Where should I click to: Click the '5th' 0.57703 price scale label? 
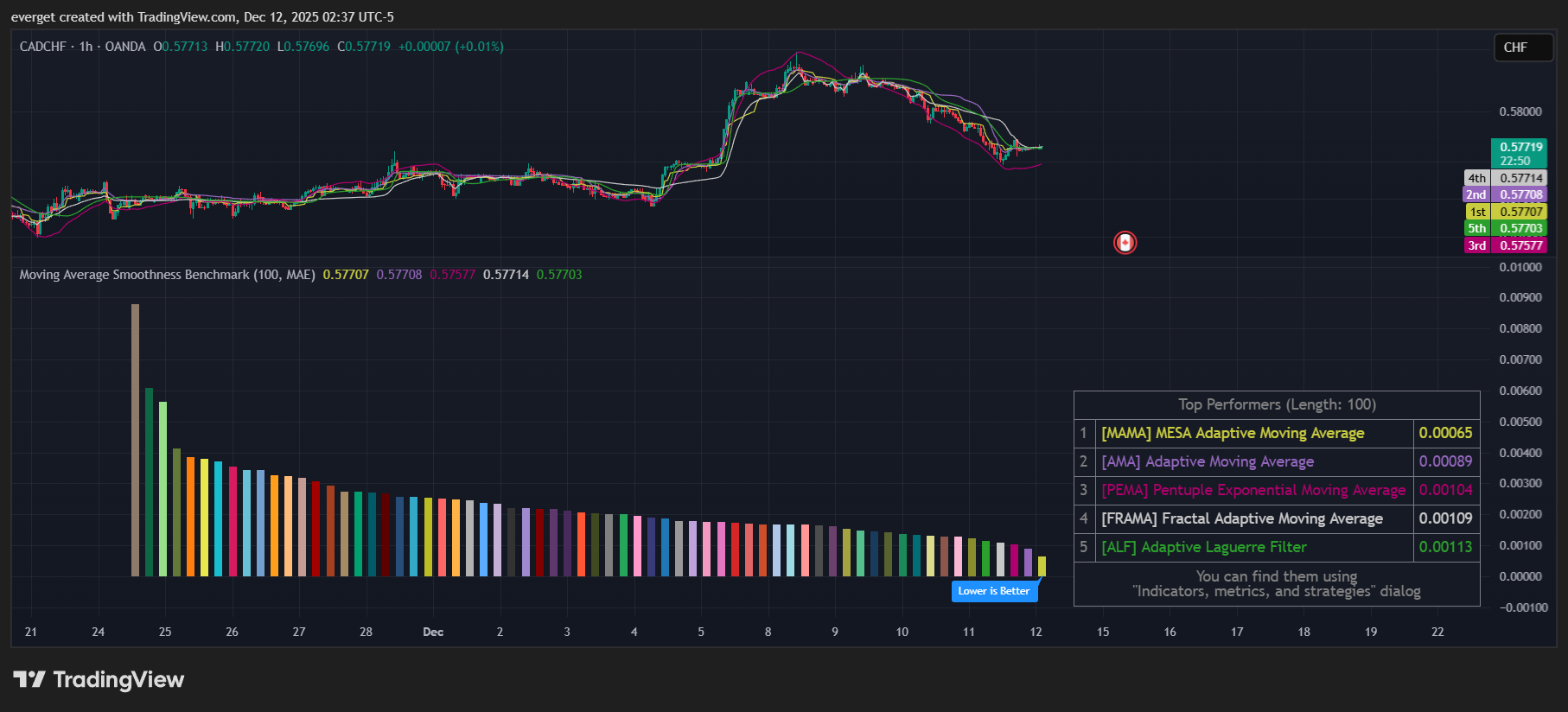1505,228
